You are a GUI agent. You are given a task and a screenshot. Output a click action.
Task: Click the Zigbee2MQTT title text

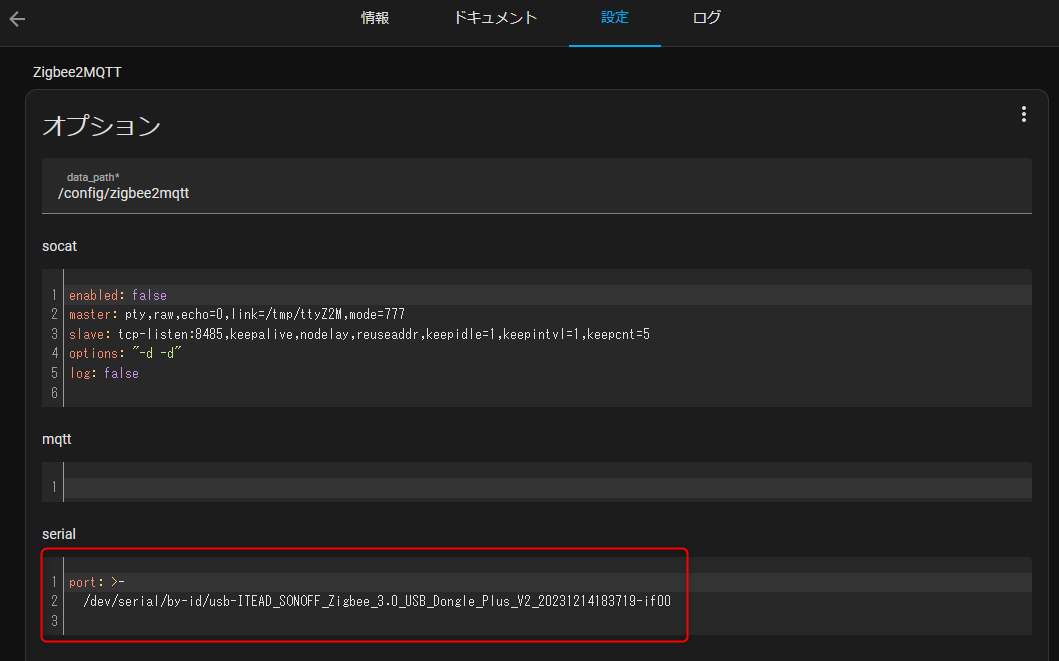[77, 72]
